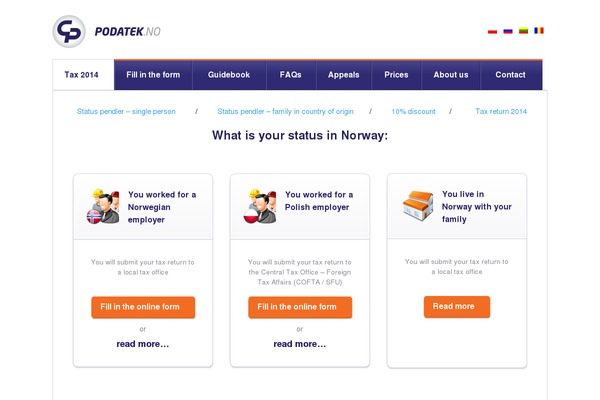Open the Contact page
This screenshot has height=400, width=600.
pyautogui.click(x=510, y=75)
